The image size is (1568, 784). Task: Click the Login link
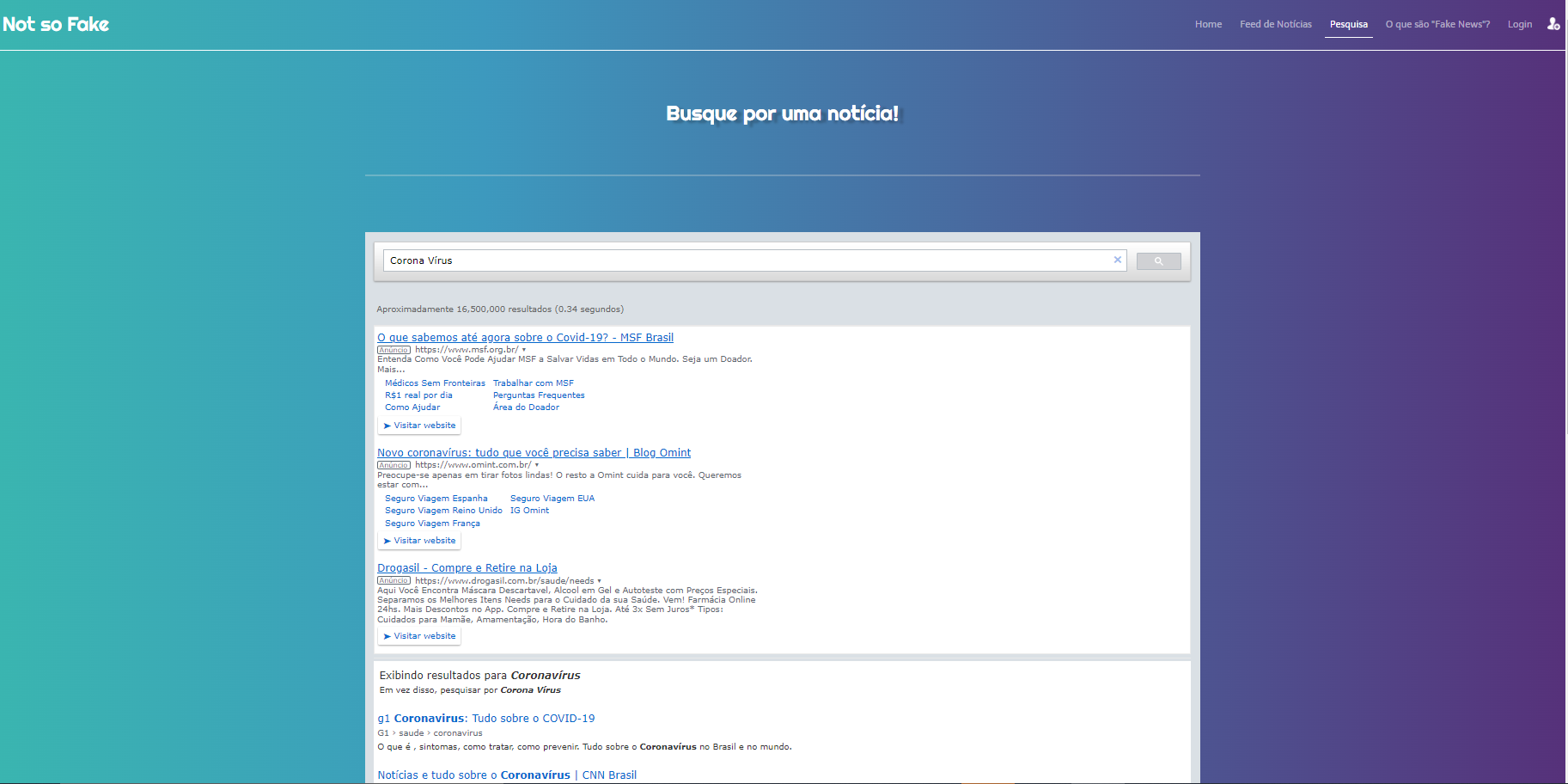coord(1519,24)
